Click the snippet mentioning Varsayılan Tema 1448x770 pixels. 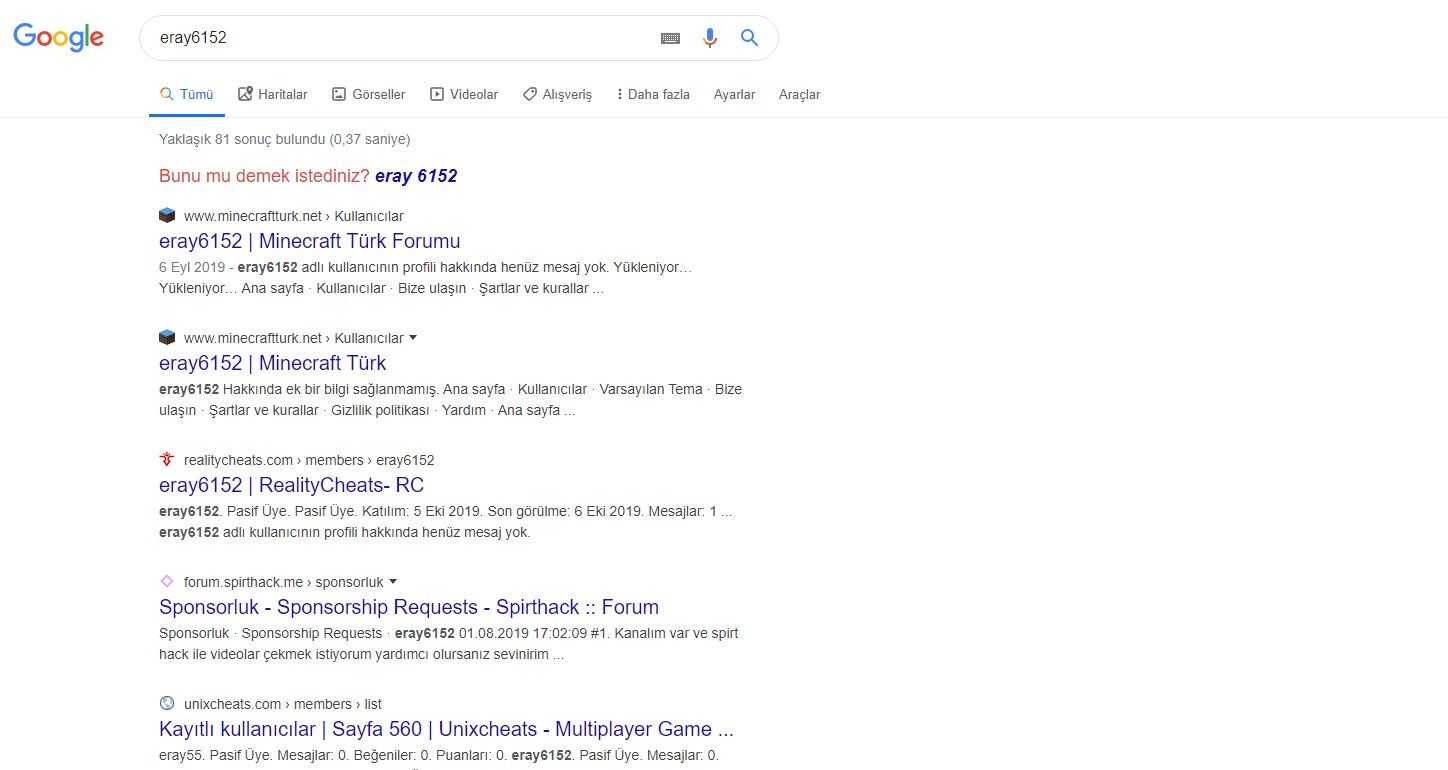pos(450,400)
